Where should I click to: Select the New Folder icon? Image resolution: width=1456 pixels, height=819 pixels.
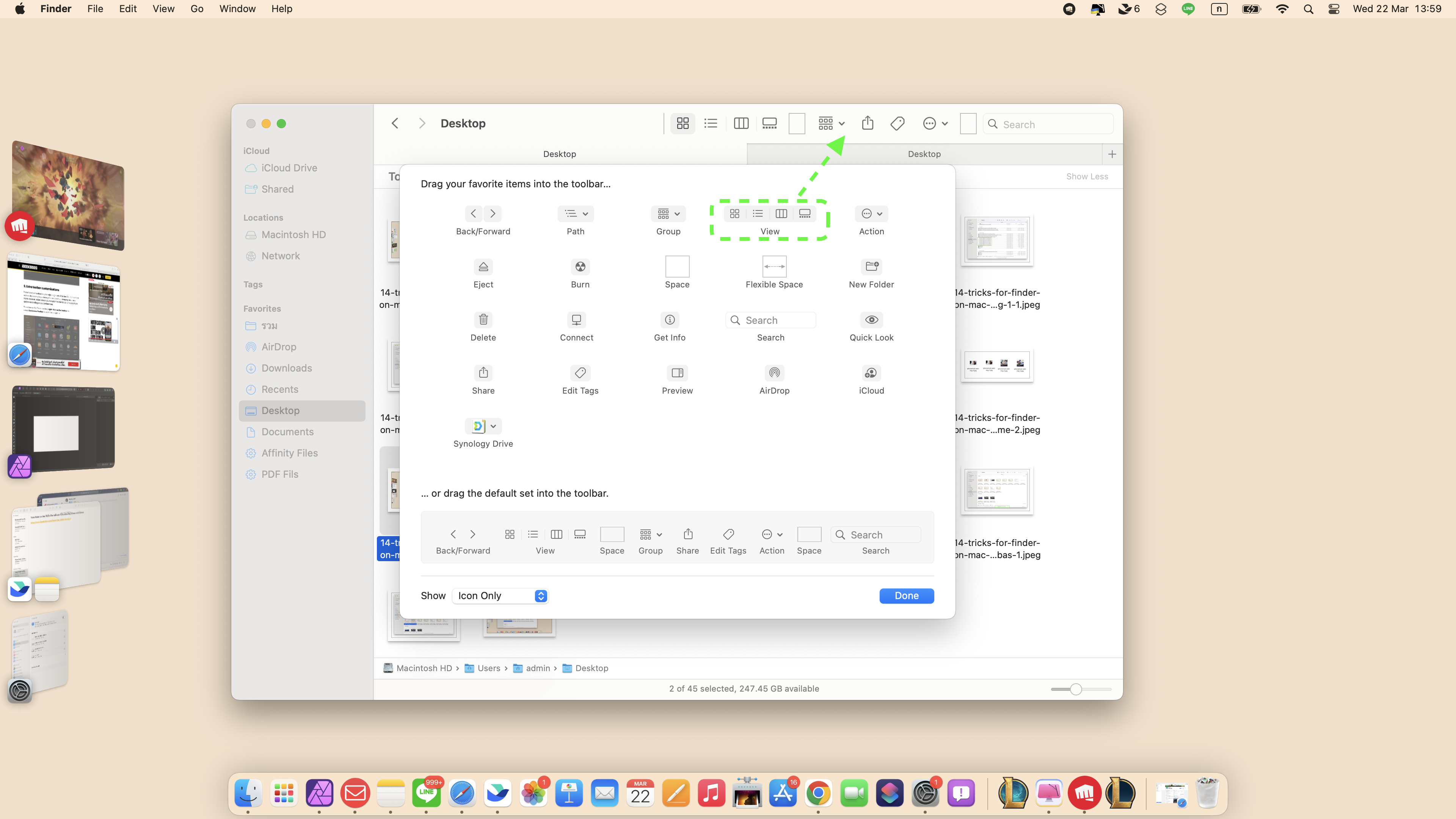(871, 267)
